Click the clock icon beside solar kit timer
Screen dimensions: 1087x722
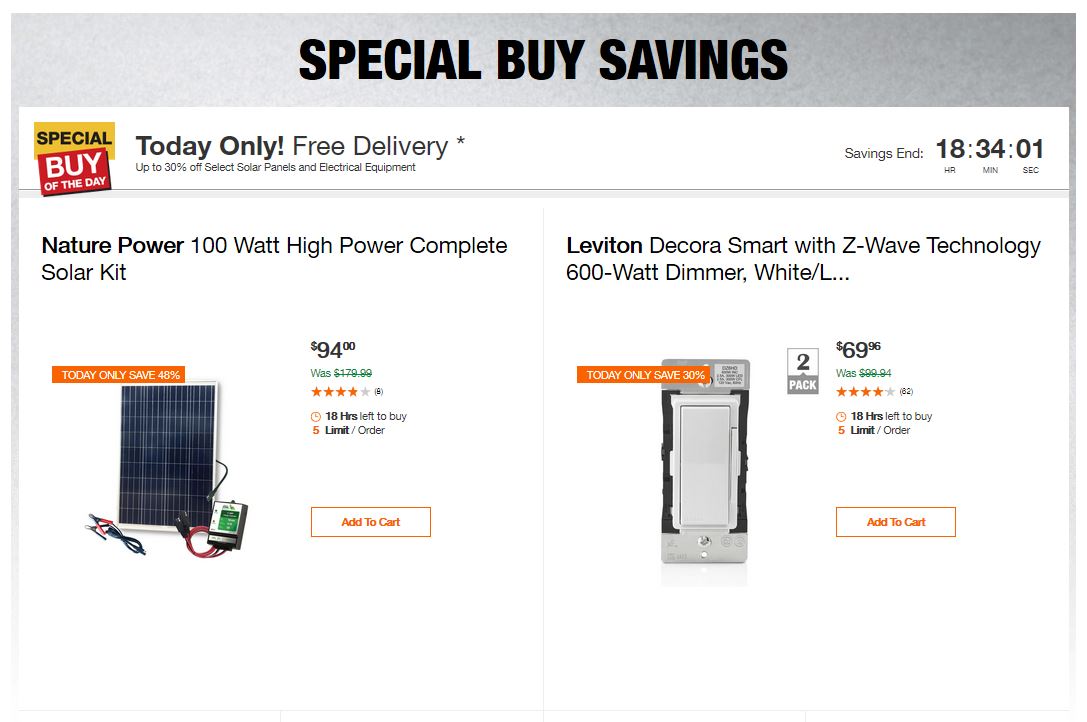pyautogui.click(x=316, y=417)
